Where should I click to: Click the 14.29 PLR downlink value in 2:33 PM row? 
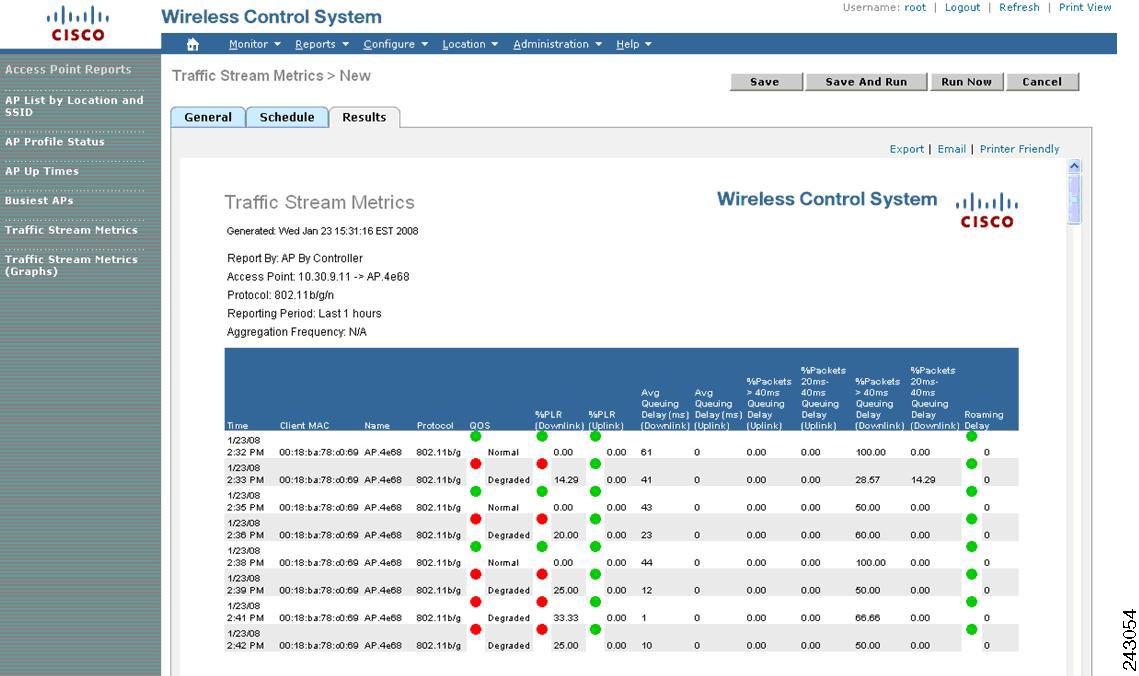tap(566, 480)
